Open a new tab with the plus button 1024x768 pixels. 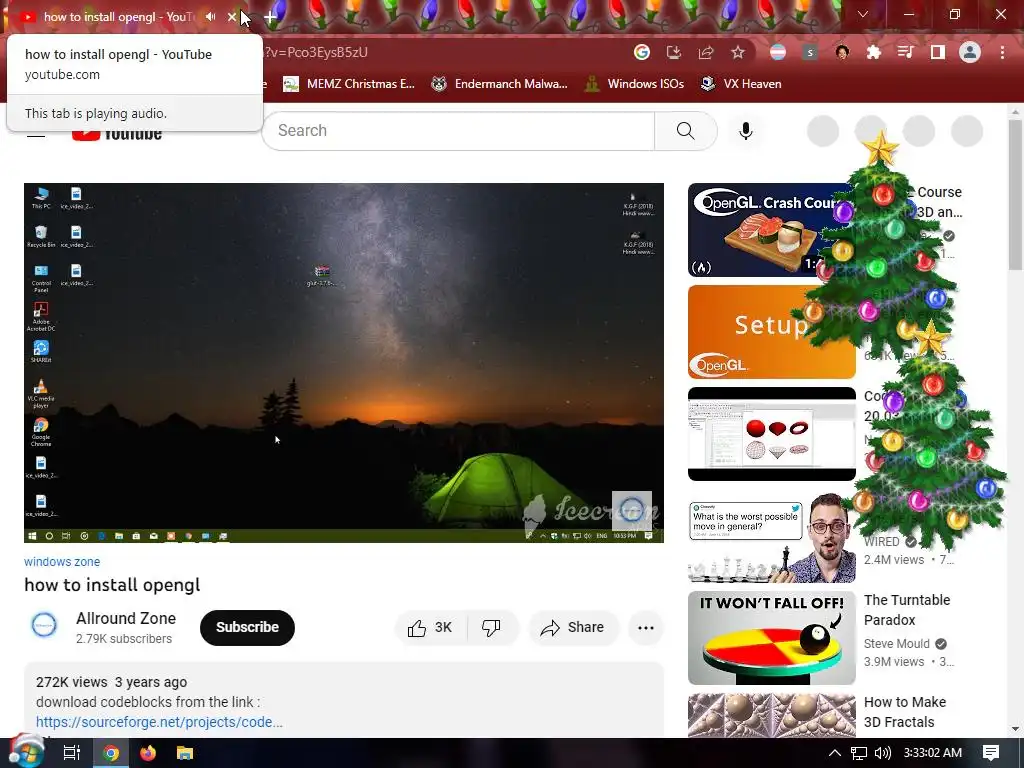tap(270, 17)
